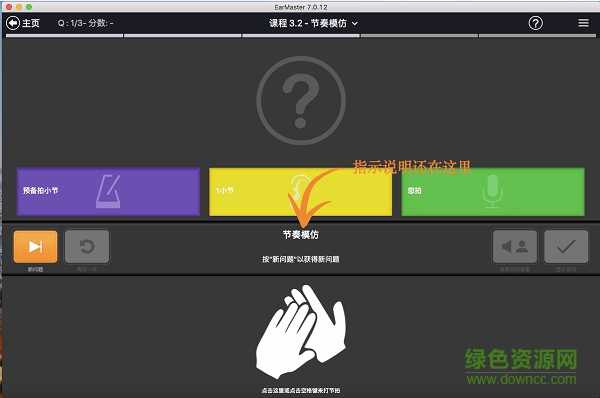Click the metronome icon in purple block
This screenshot has height=398, width=600.
108,191
